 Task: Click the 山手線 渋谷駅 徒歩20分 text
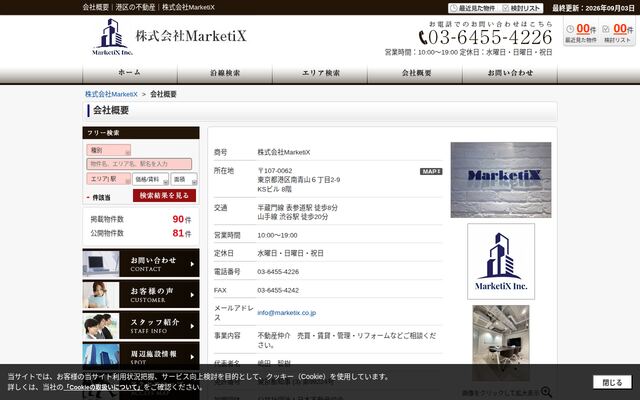(293, 217)
